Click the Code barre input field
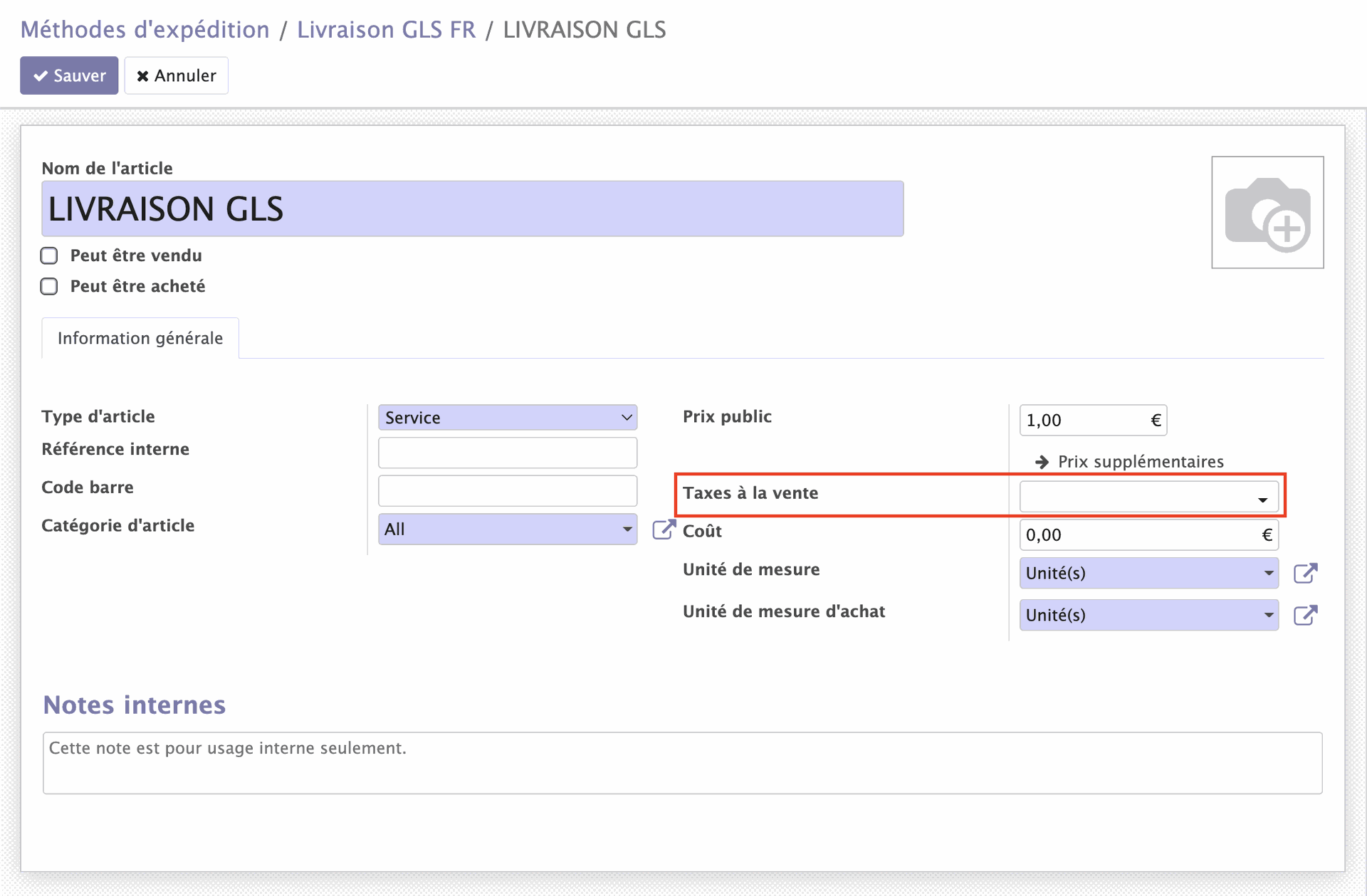This screenshot has height=896, width=1367. pos(507,491)
